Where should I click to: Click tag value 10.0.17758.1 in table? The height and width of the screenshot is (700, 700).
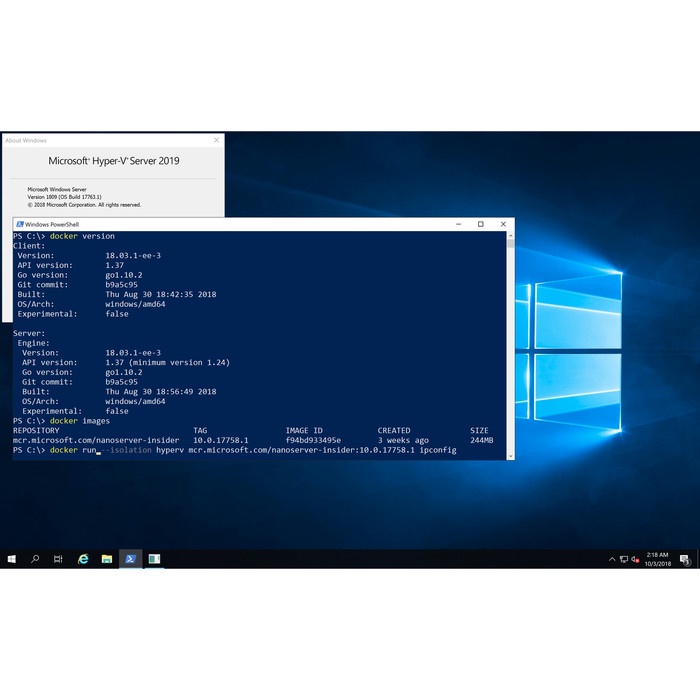(221, 440)
